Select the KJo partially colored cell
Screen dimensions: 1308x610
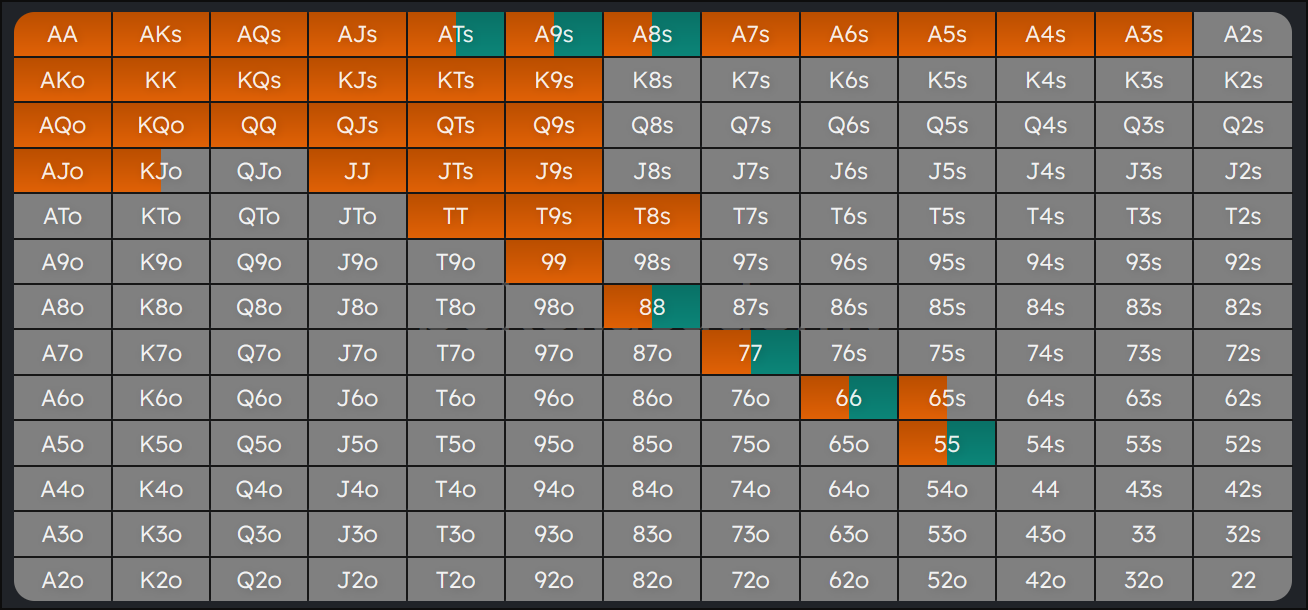160,171
